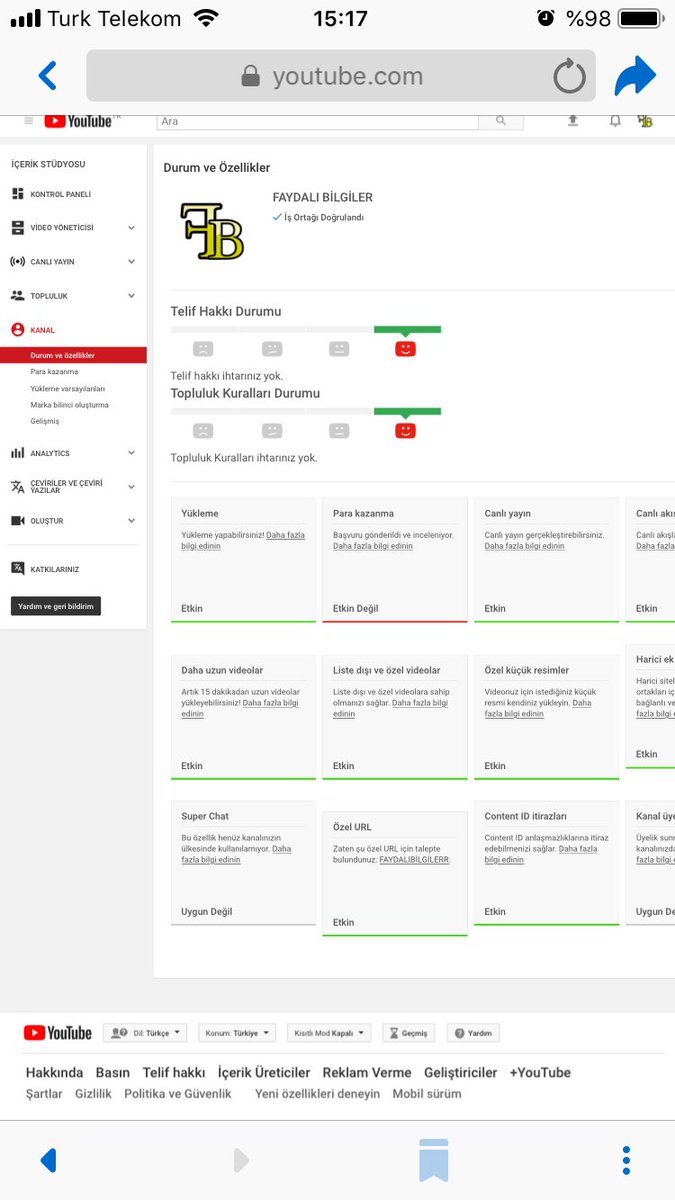
Task: Click the search magnifier button
Action: point(500,121)
